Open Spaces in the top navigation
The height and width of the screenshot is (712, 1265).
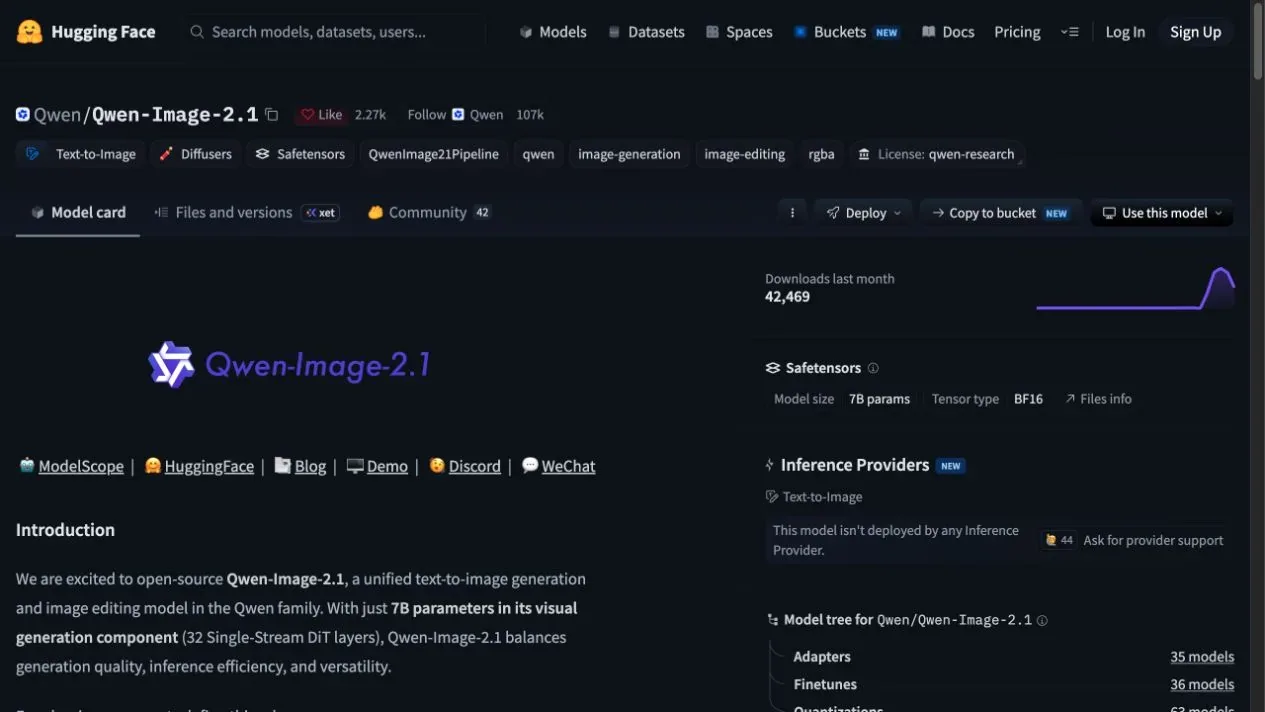tap(739, 32)
